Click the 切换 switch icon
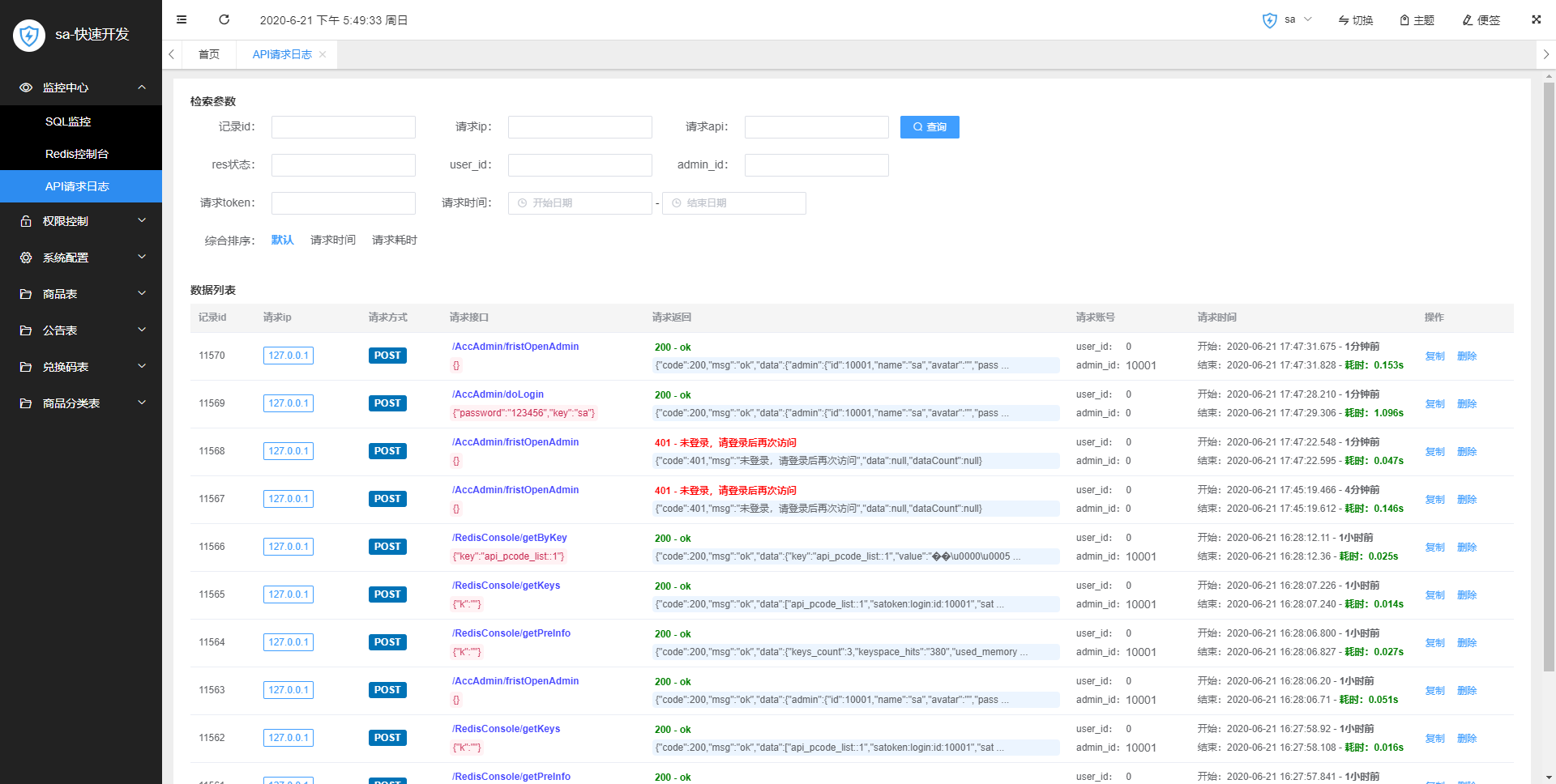Screen dimensions: 1556x784 [1355, 20]
